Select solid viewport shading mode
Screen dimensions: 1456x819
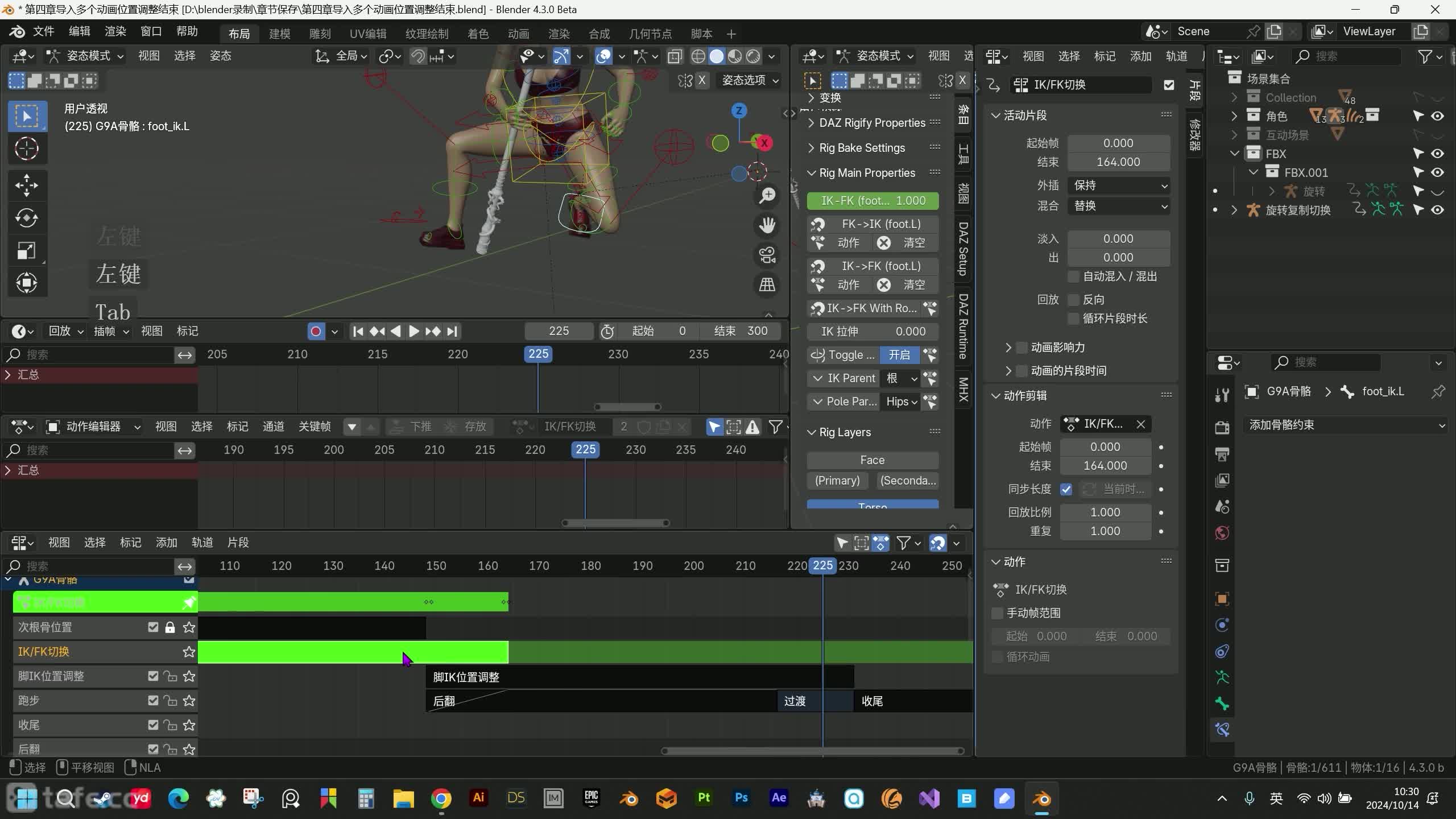[x=717, y=56]
